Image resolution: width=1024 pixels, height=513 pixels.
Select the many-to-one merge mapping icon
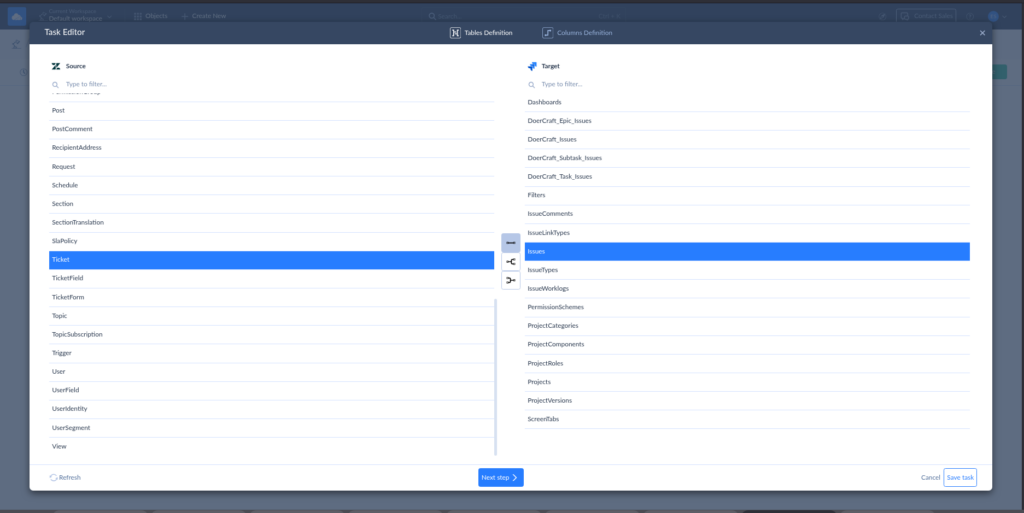pos(511,280)
